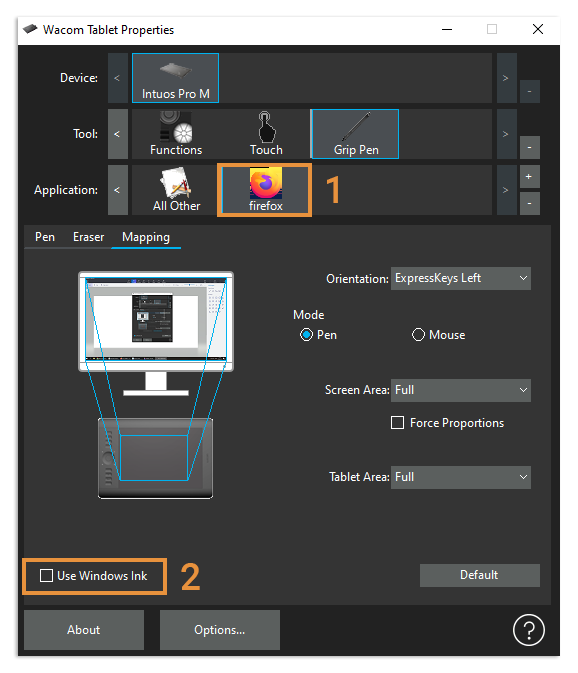Open the Screen Area dropdown
The width and height of the screenshot is (578, 673).
(x=460, y=390)
